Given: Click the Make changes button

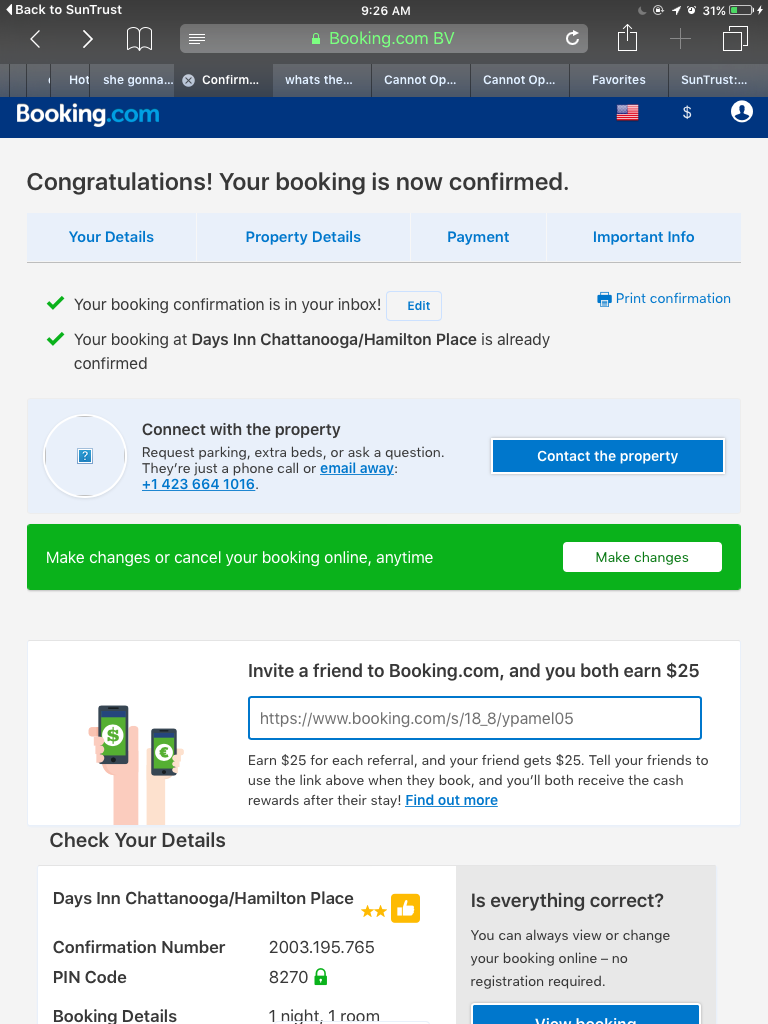Looking at the screenshot, I should (642, 557).
